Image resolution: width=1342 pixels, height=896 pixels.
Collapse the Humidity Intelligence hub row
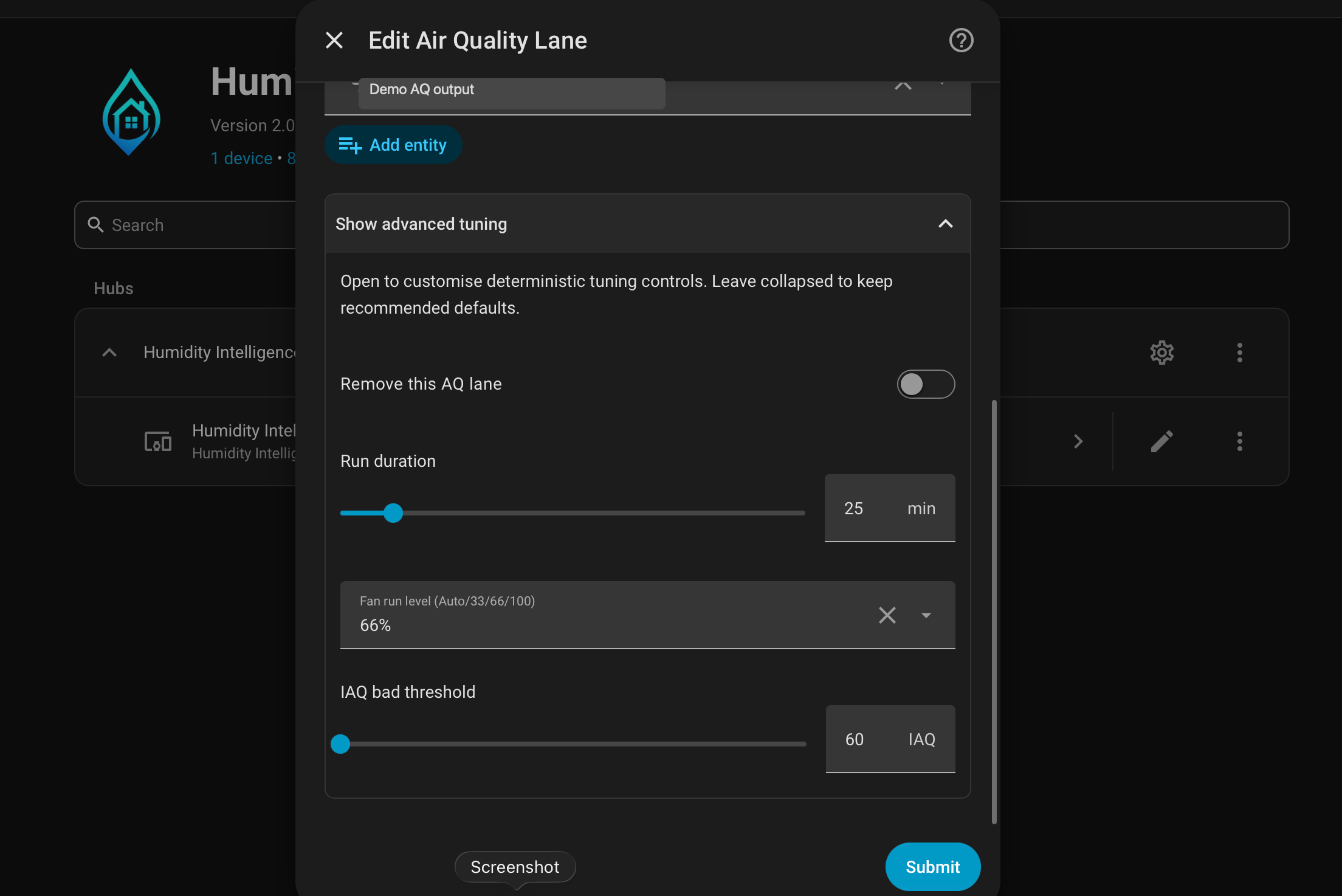109,353
